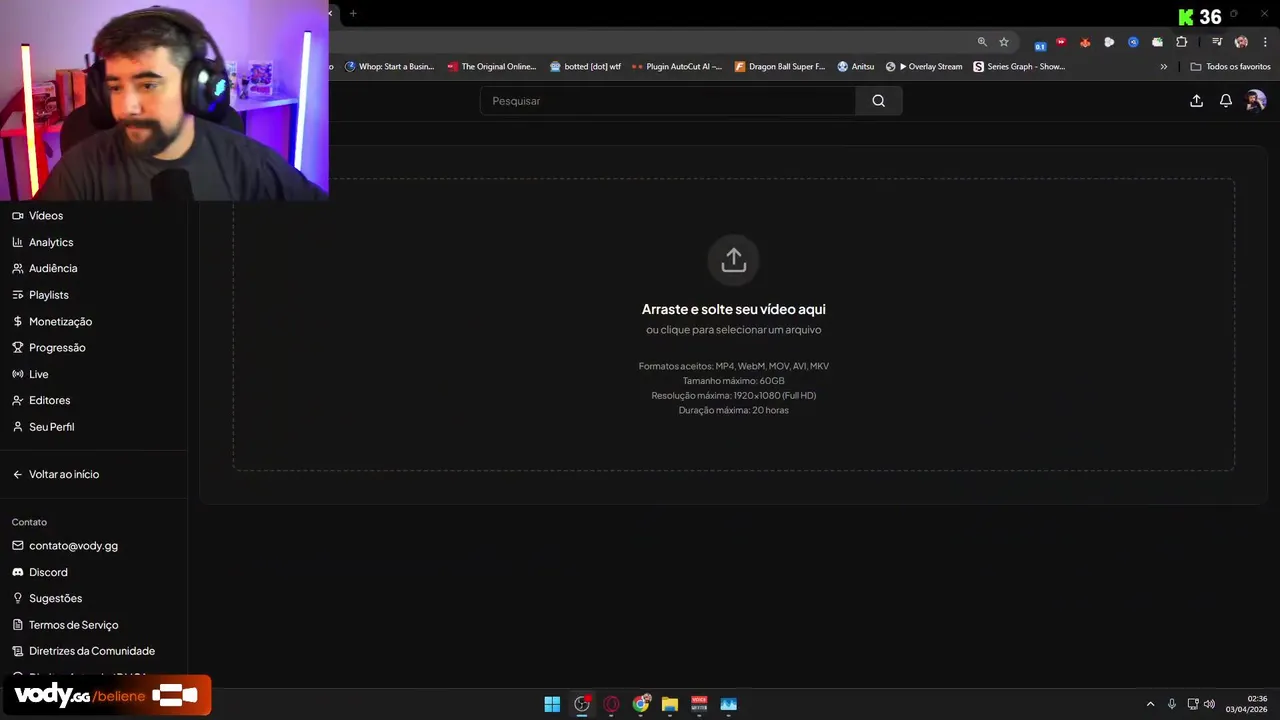The width and height of the screenshot is (1280, 720).
Task: Bookmark this page with the star icon
Action: pyautogui.click(x=1004, y=42)
